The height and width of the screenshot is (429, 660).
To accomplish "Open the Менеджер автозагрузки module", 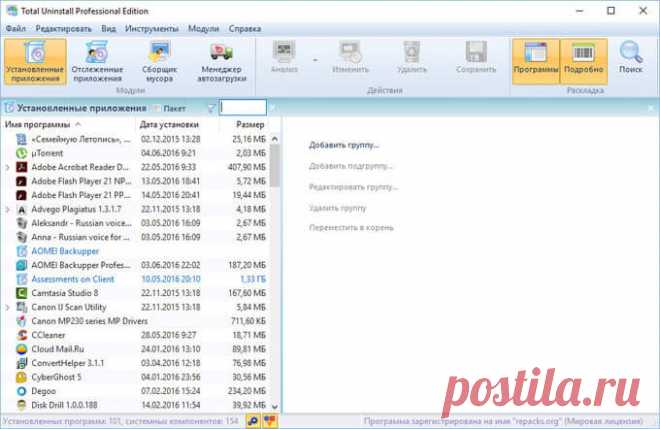I will (x=222, y=61).
